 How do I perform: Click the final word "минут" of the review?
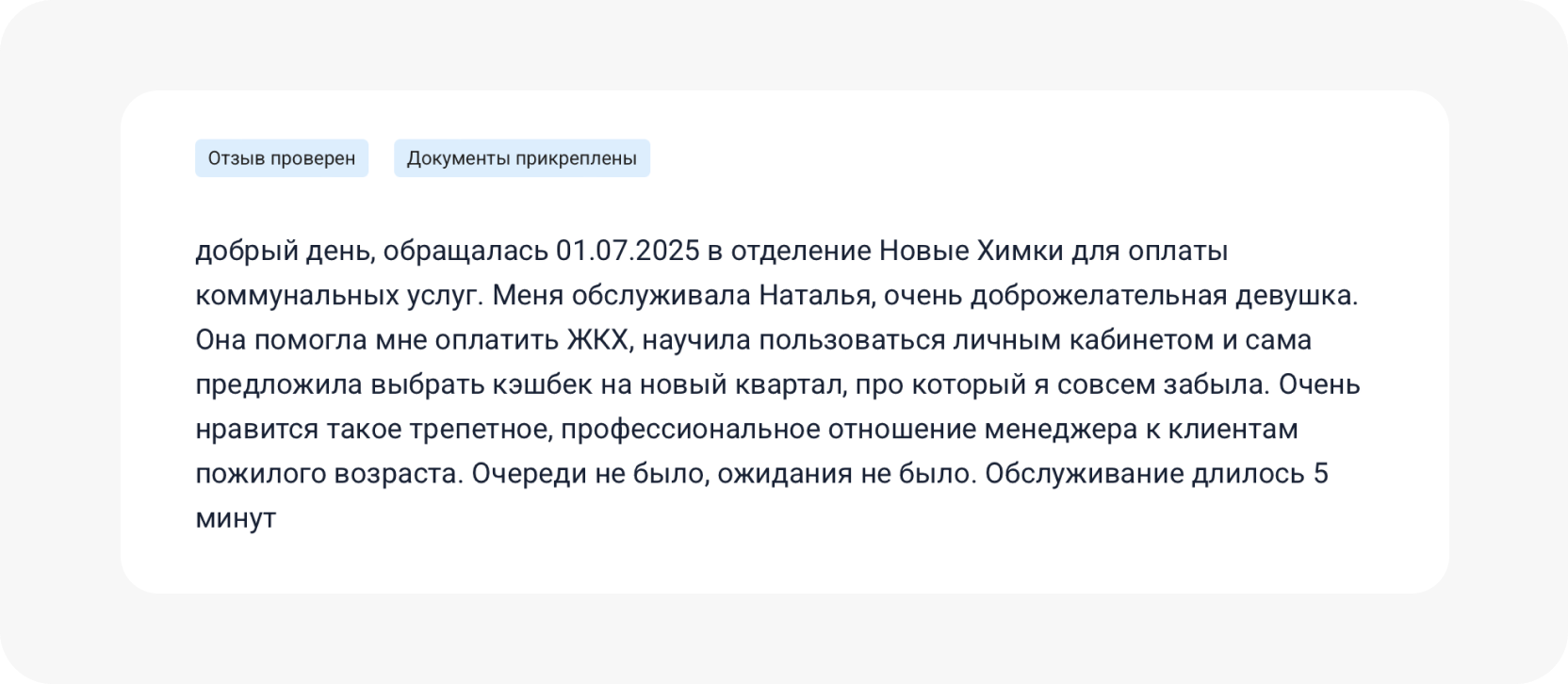pyautogui.click(x=236, y=518)
